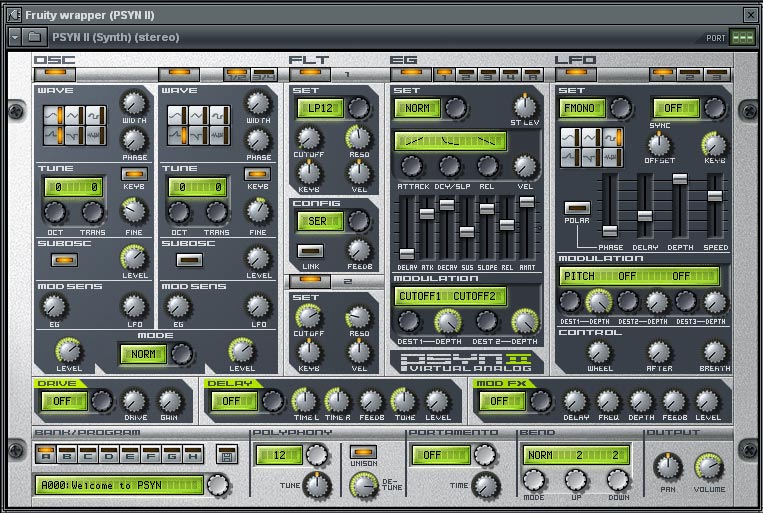Image resolution: width=763 pixels, height=513 pixels.
Task: Toggle the FLT 1 on/off LED button
Action: (x=310, y=74)
